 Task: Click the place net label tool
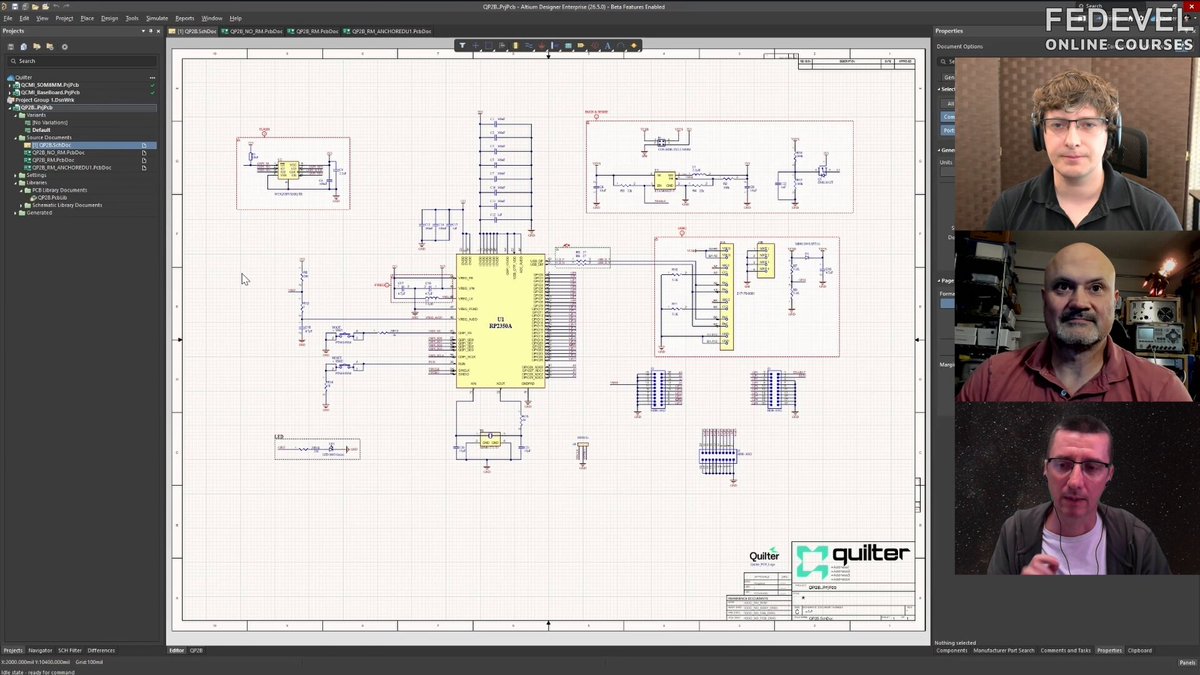581,45
